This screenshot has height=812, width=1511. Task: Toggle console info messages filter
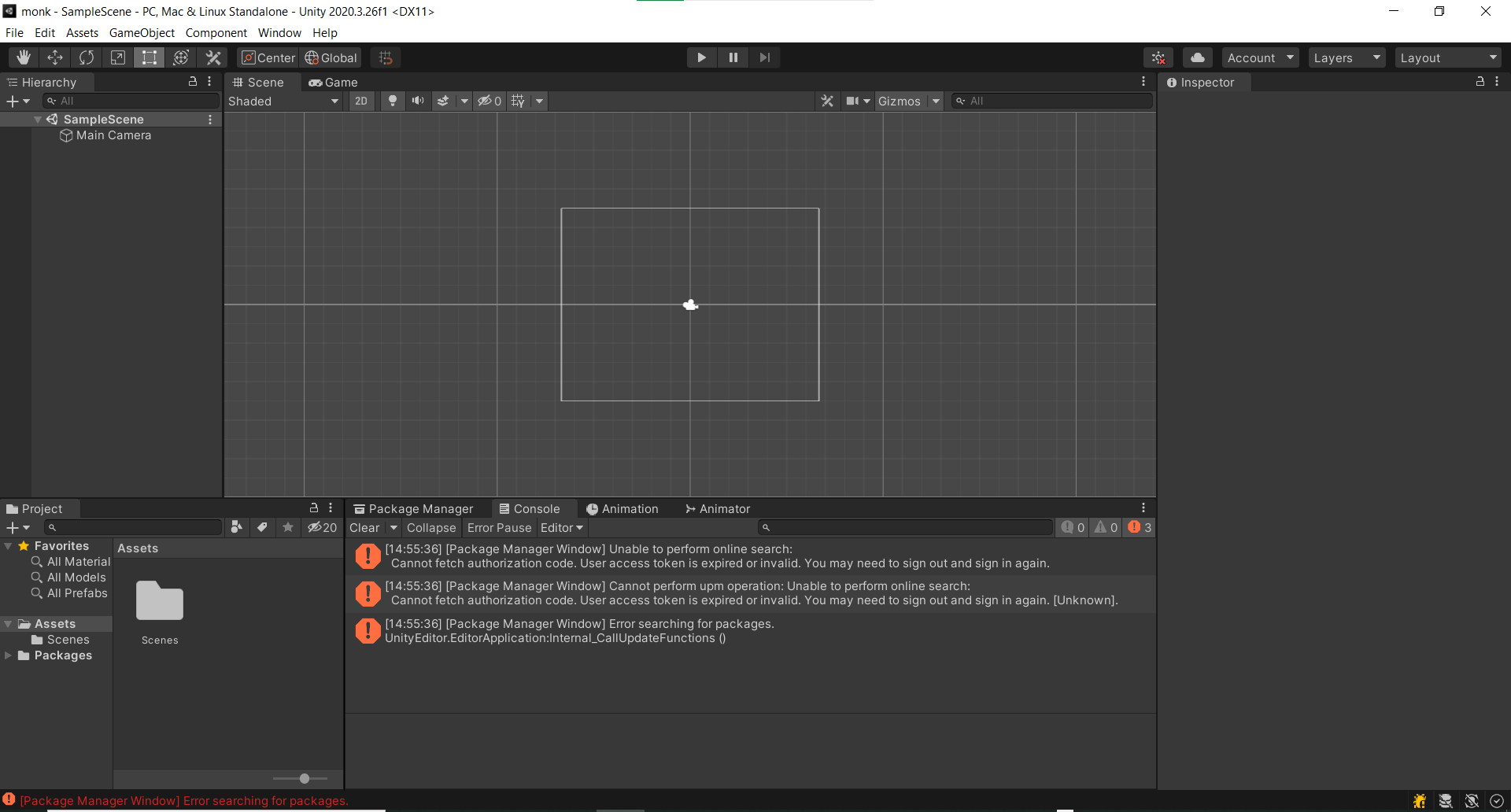pyautogui.click(x=1073, y=528)
